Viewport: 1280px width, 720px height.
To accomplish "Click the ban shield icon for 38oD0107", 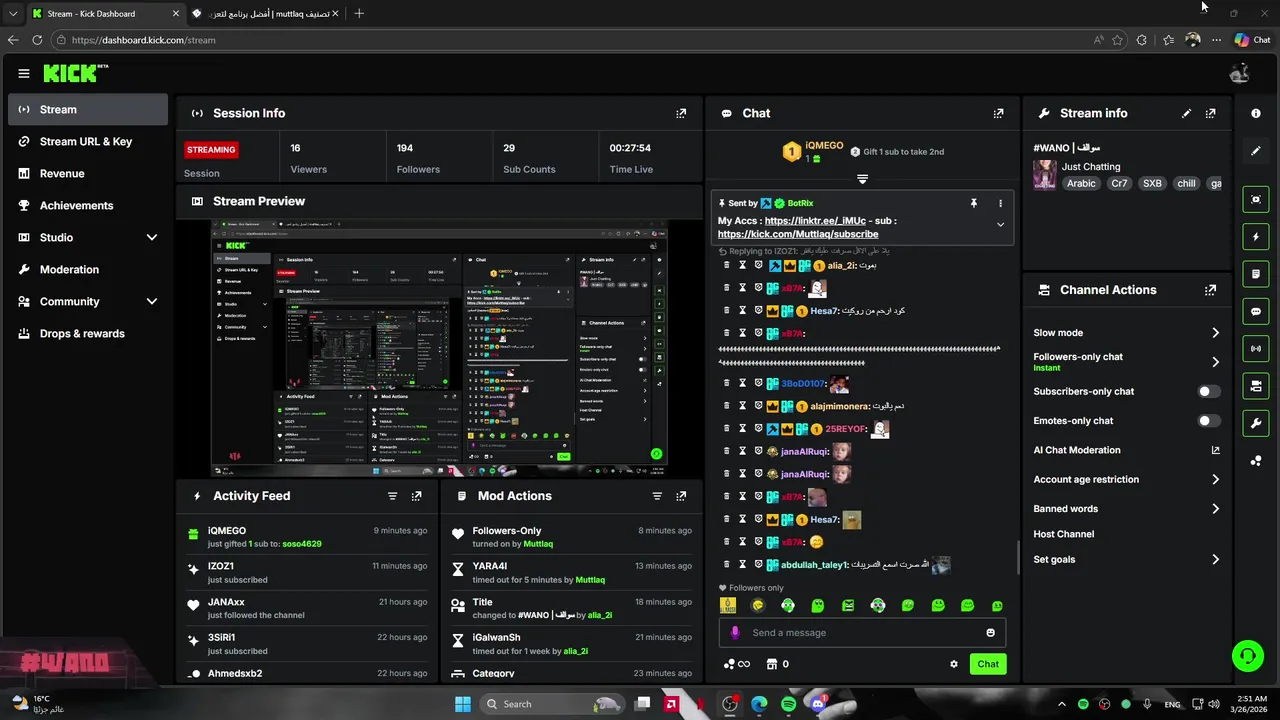I will [758, 384].
